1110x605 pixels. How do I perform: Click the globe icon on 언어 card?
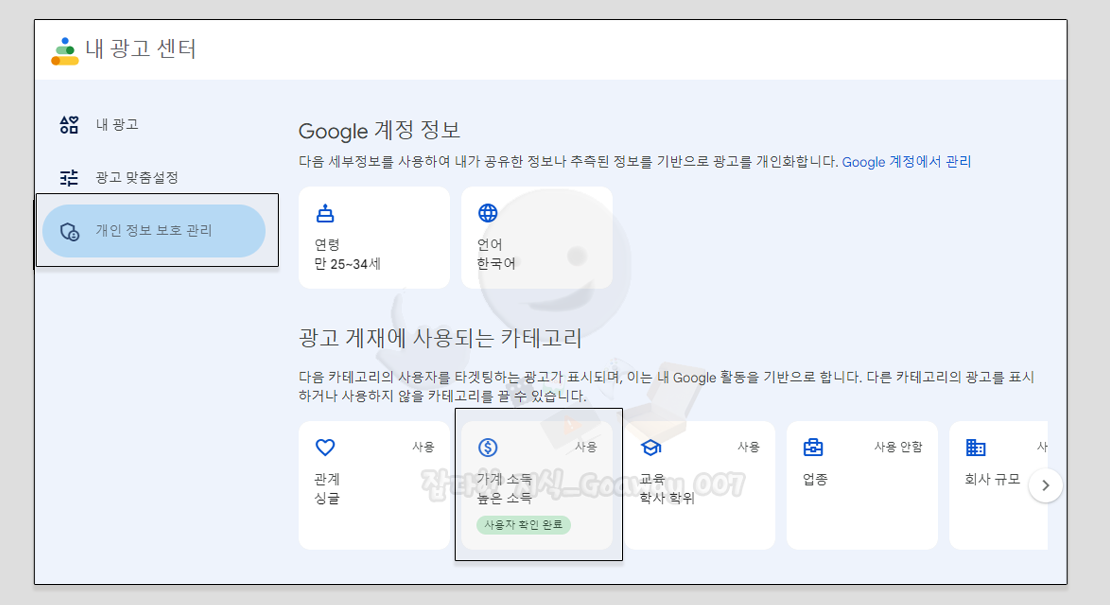coord(488,213)
